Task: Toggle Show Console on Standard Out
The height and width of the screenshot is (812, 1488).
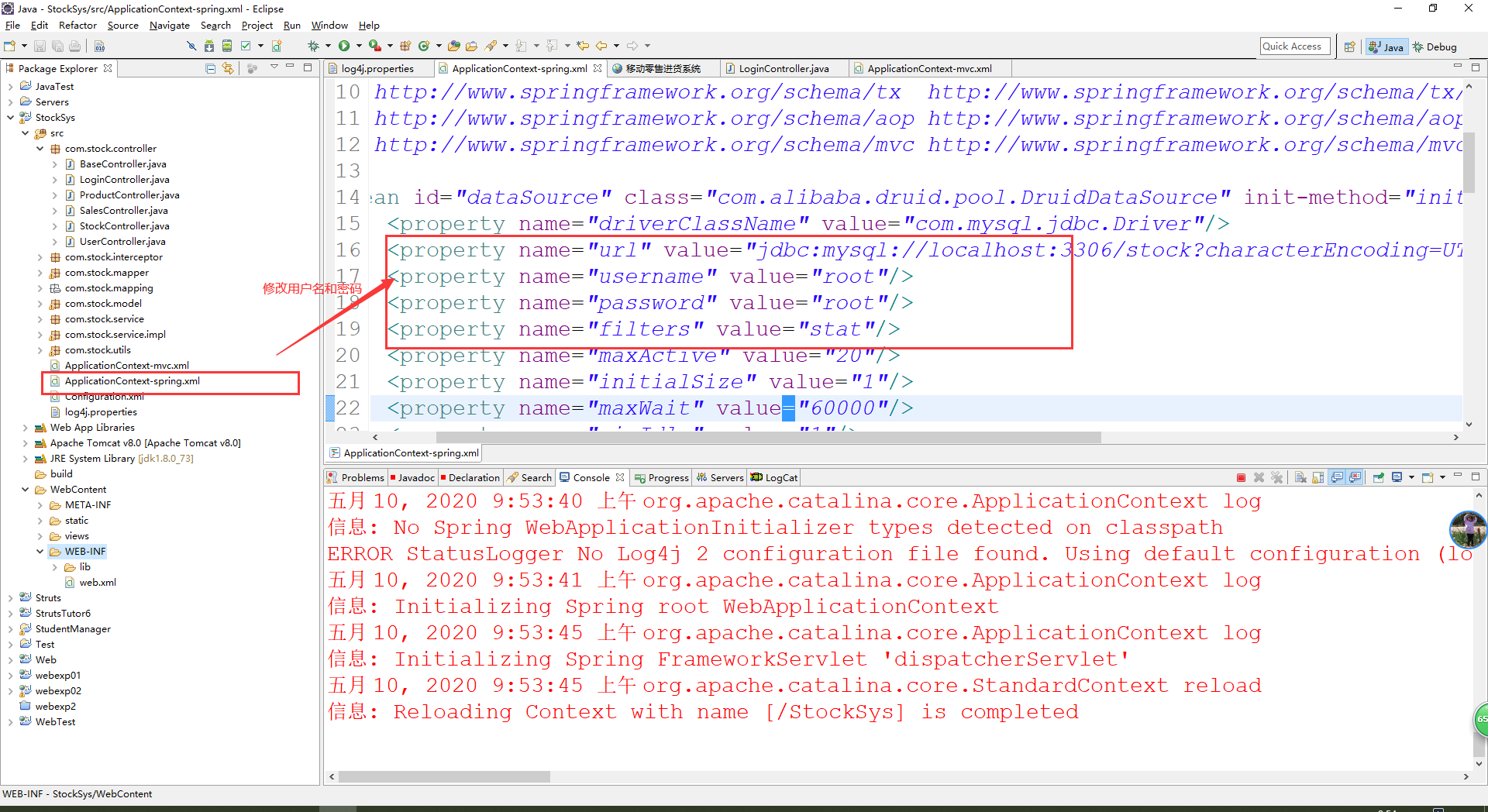Action: pyautogui.click(x=1337, y=477)
